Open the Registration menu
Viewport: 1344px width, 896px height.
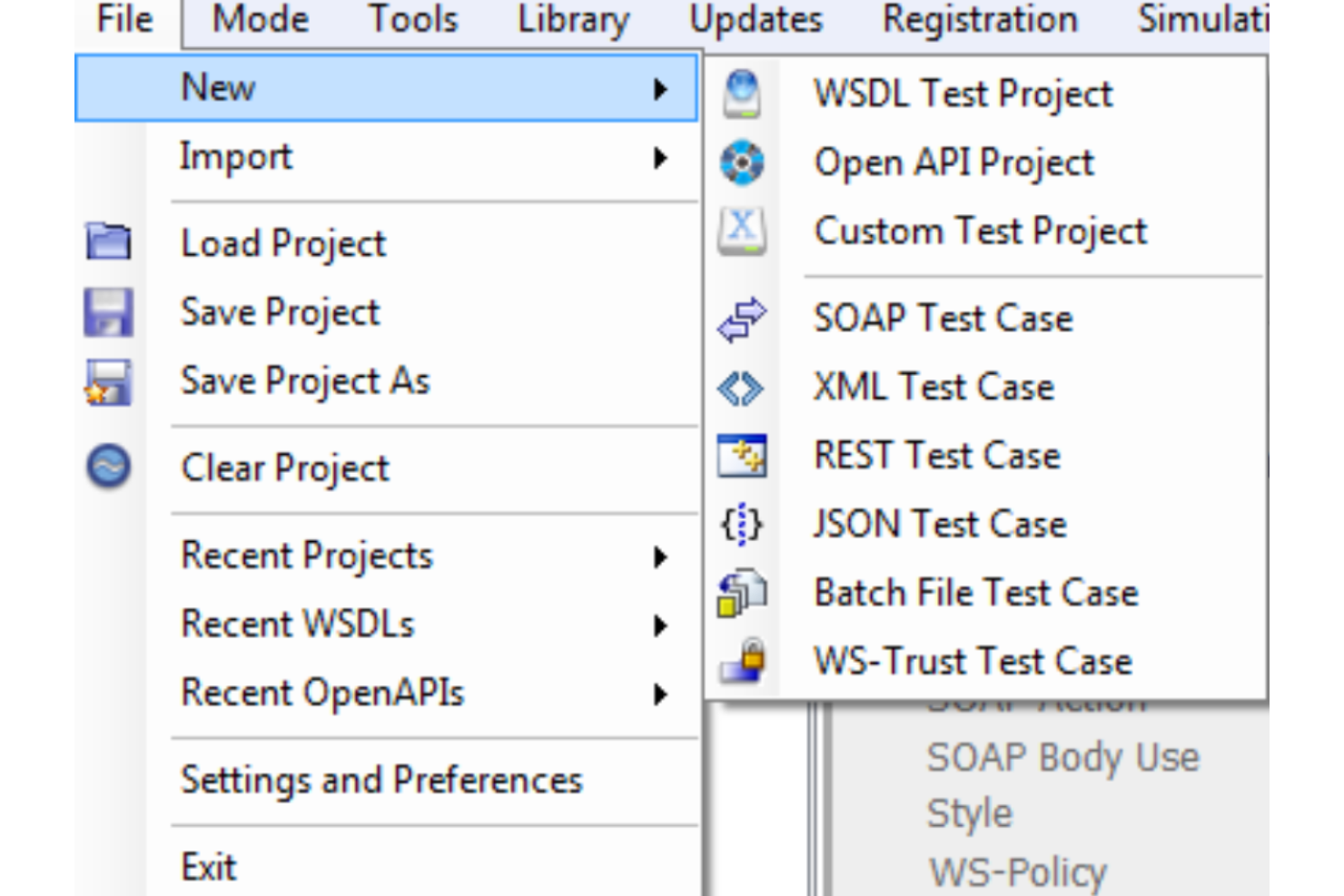pyautogui.click(x=980, y=19)
